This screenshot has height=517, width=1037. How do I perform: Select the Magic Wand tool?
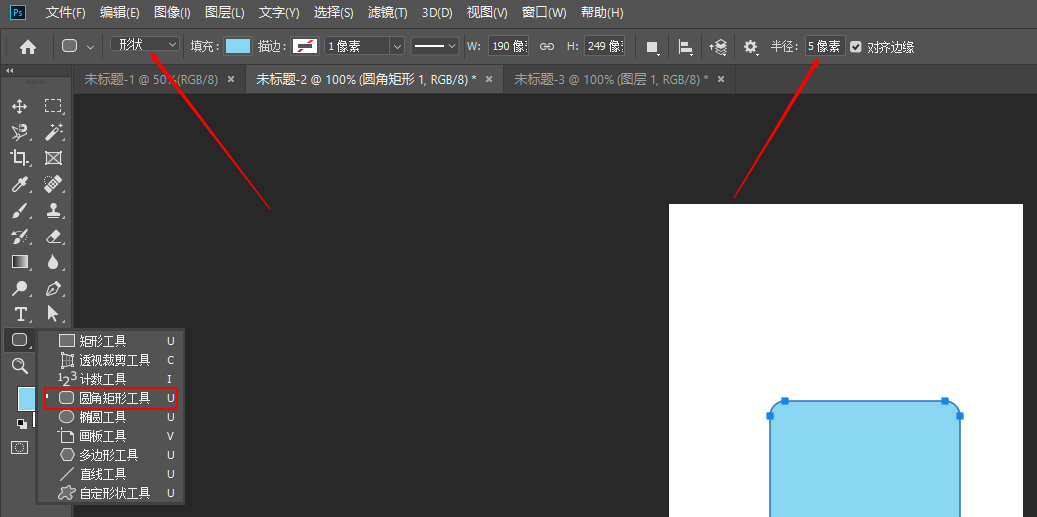[x=53, y=132]
